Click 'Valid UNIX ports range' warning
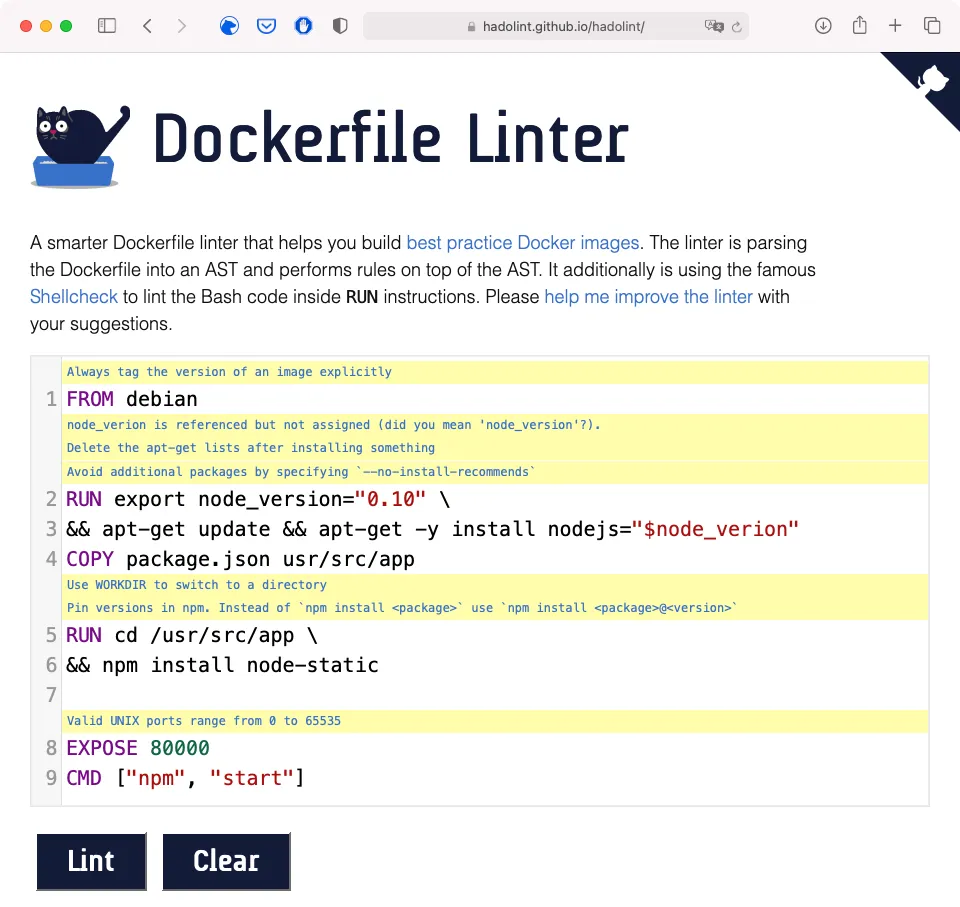The image size is (960, 907). click(x=495, y=721)
